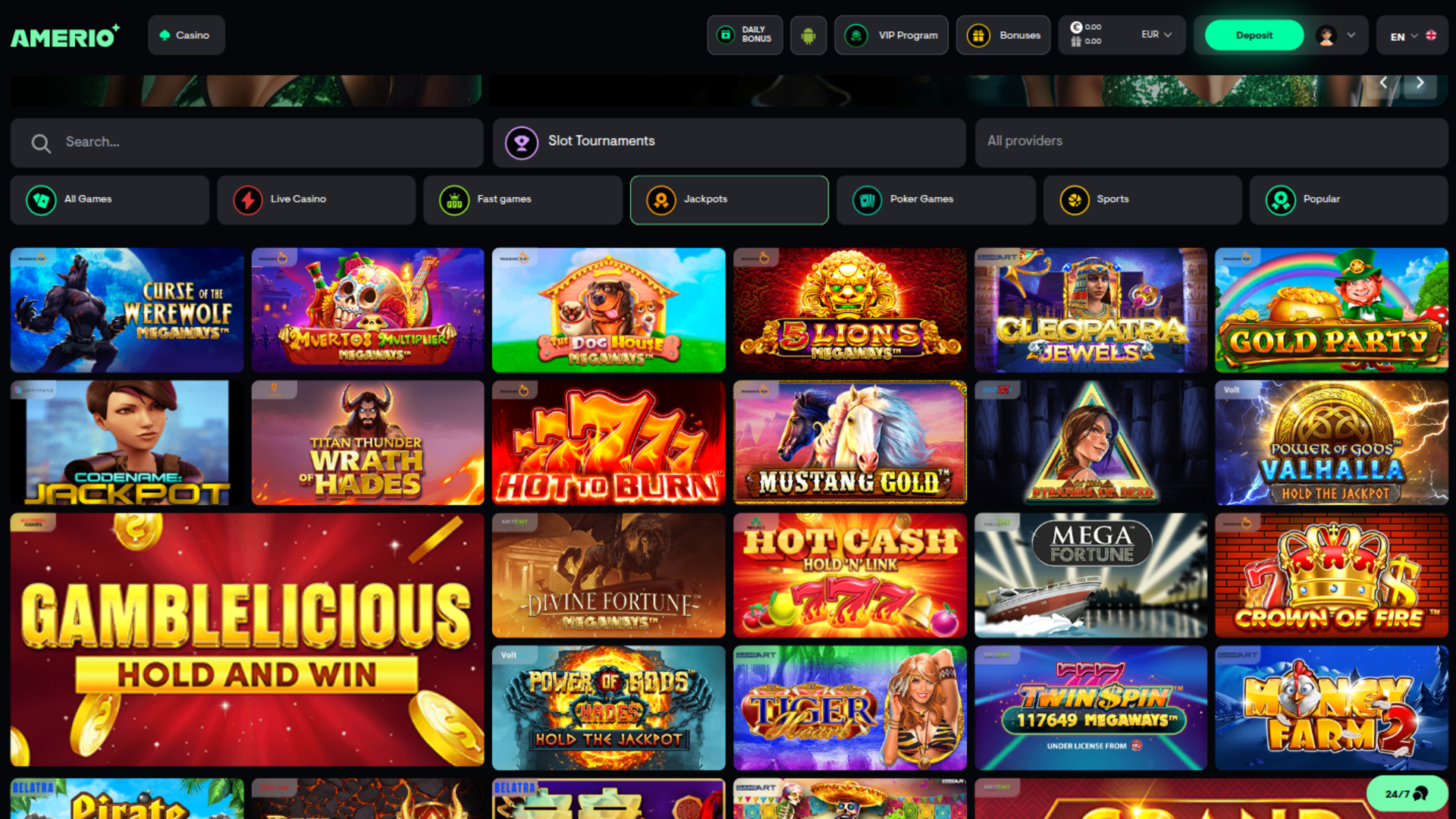Screen dimensions: 1456x819
Task: Click the Deposit button
Action: pyautogui.click(x=1254, y=35)
